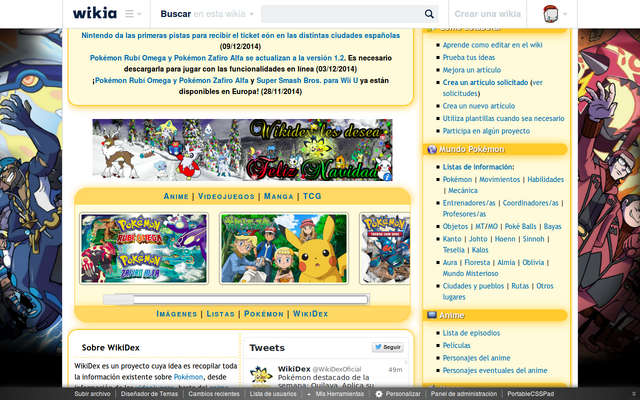Click the Anime section icon in sidebar
640x400 pixels.
point(432,315)
